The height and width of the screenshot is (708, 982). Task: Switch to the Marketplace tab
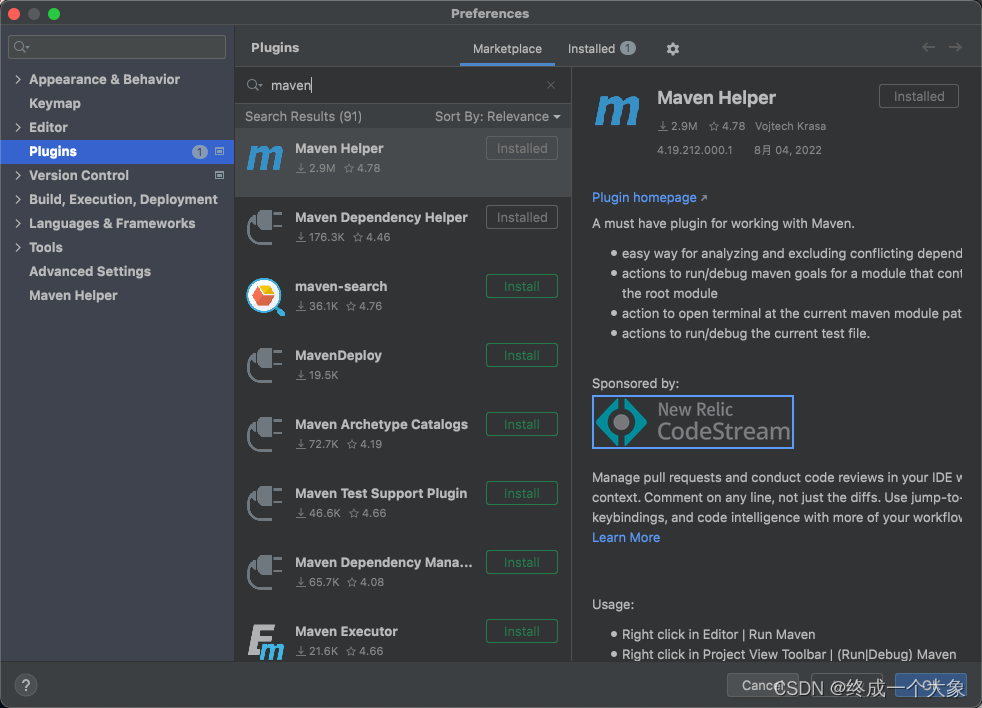point(507,49)
